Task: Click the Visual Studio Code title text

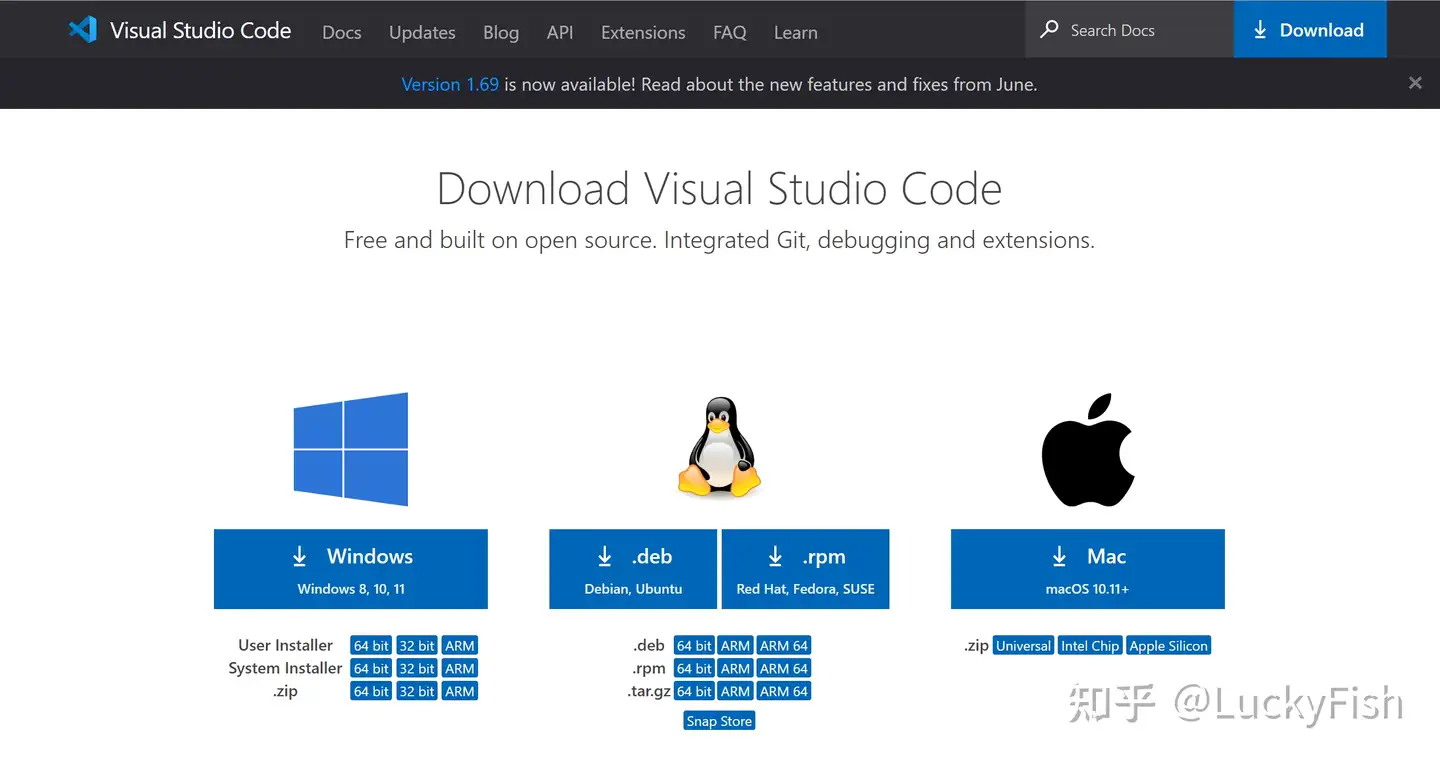Action: coord(200,30)
